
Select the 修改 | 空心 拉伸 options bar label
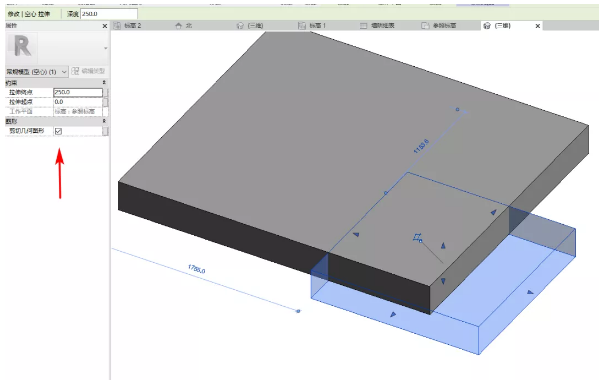29,14
